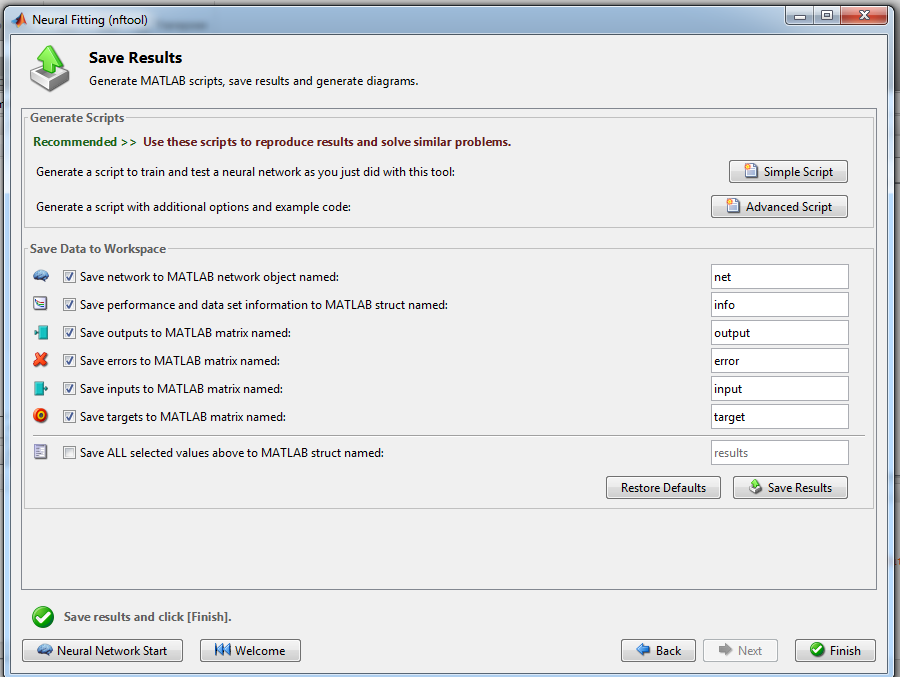Generate a Simple Script
Viewport: 900px width, 677px height.
[x=788, y=172]
